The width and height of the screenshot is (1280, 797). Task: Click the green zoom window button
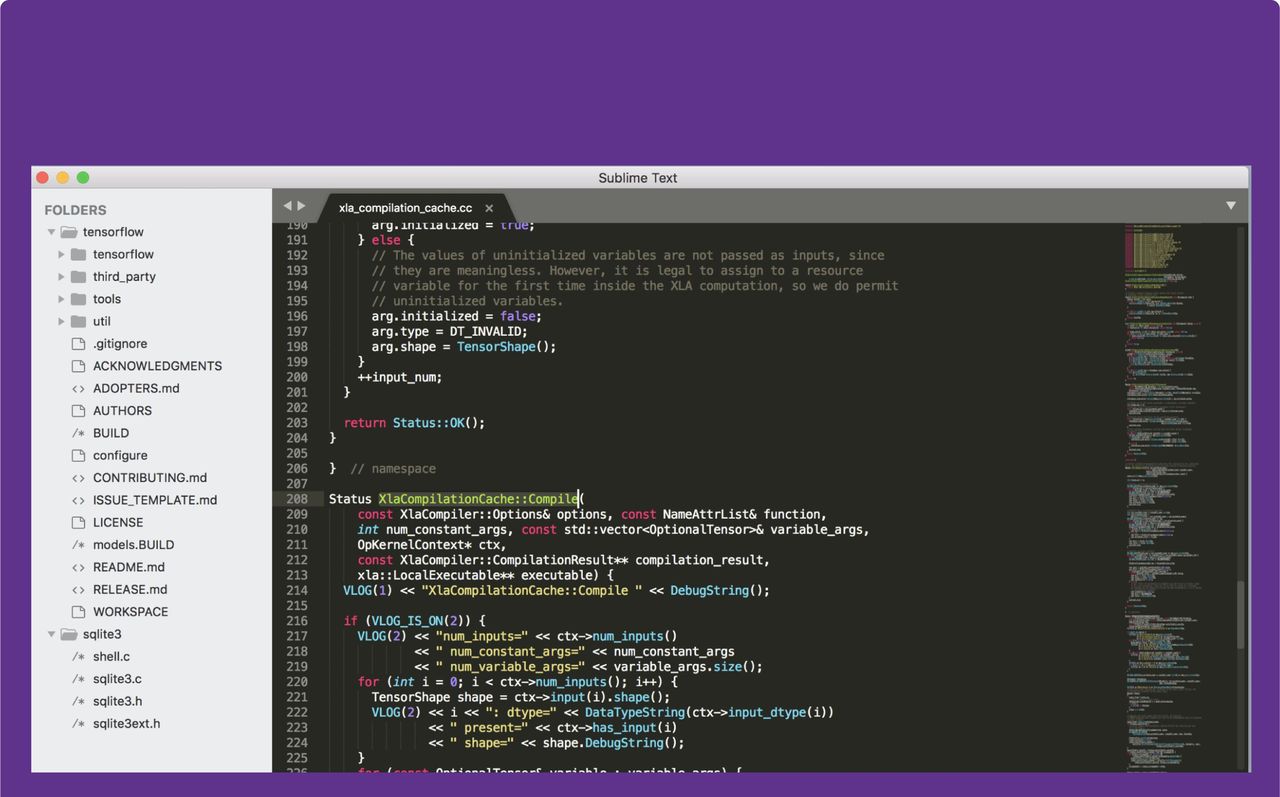(83, 178)
